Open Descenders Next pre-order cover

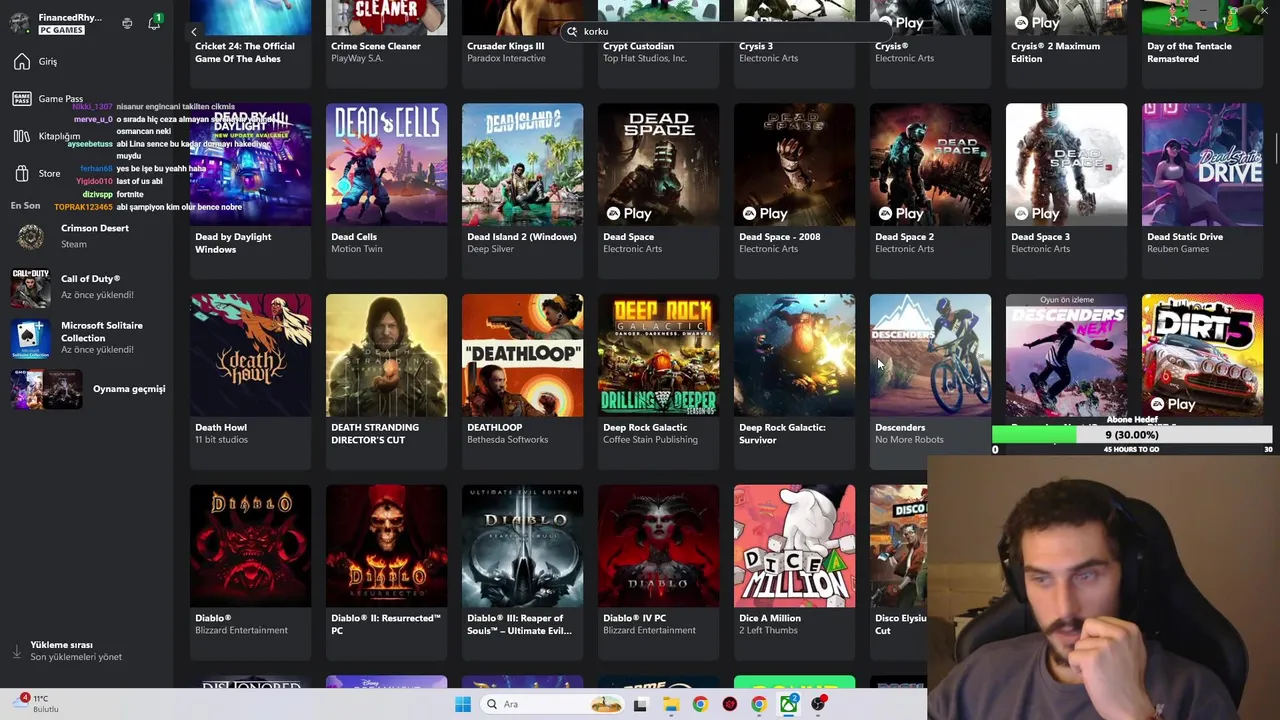point(1066,355)
